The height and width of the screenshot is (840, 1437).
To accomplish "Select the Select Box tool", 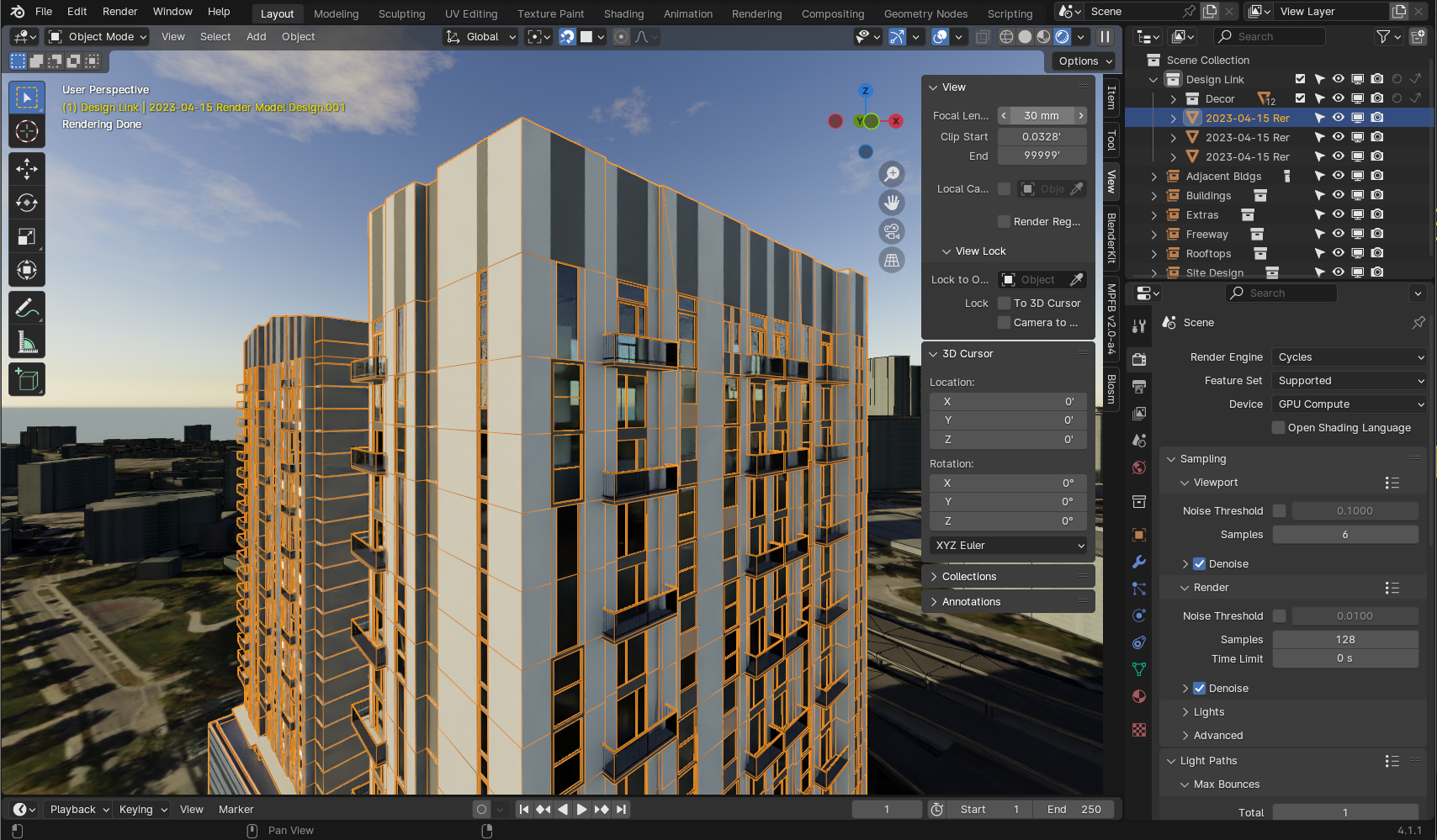I will coord(27,98).
